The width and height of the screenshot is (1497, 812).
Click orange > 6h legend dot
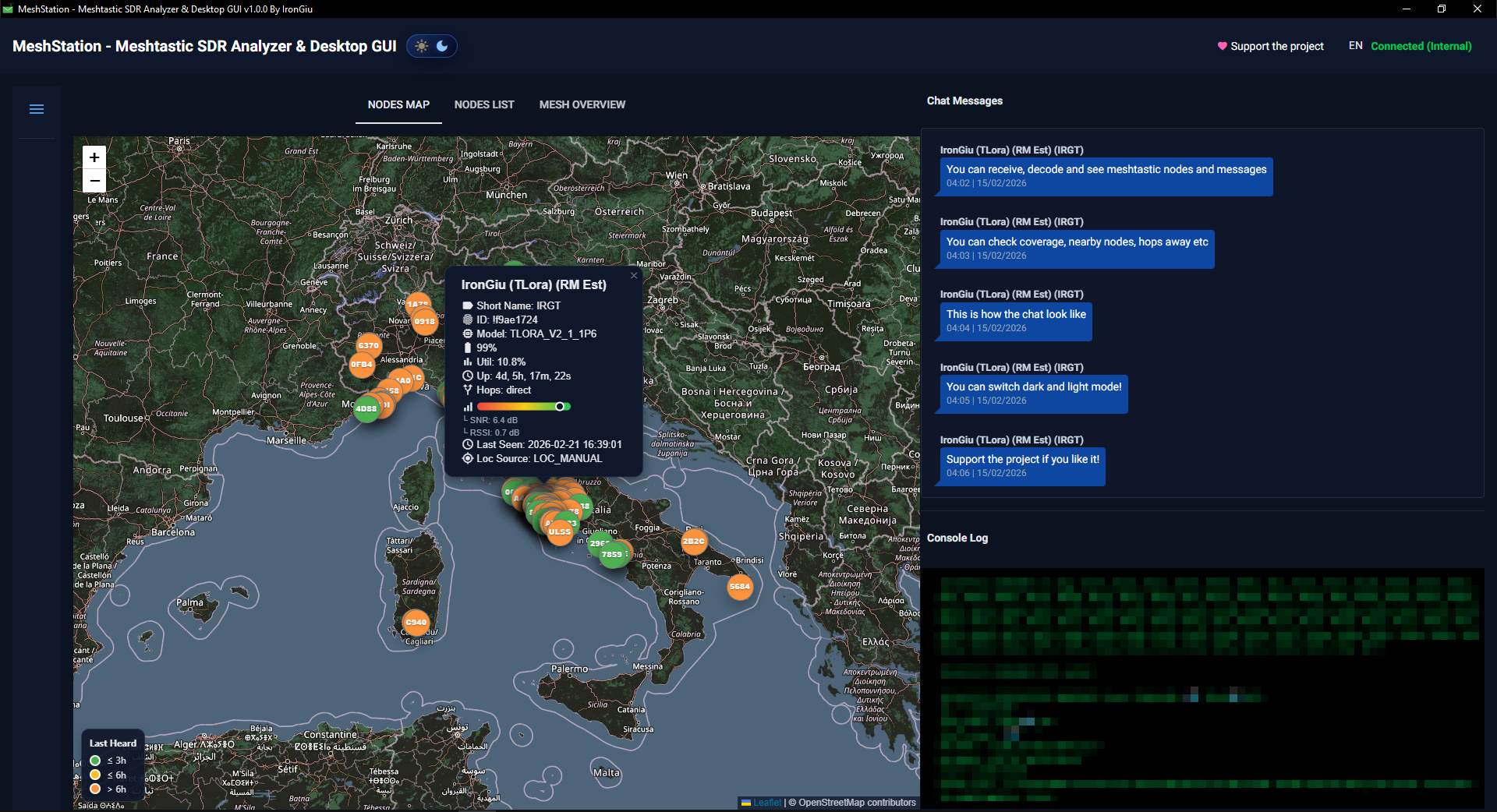95,789
